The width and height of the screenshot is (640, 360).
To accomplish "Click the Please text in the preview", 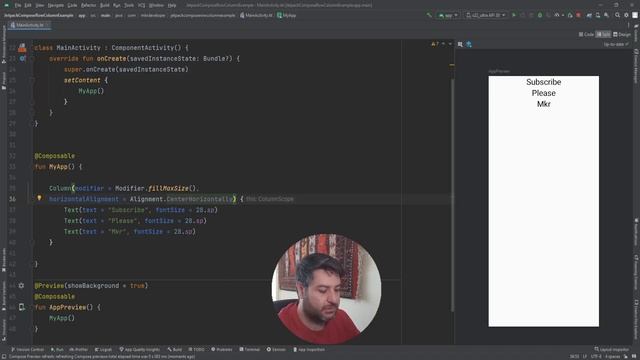I will (x=544, y=93).
